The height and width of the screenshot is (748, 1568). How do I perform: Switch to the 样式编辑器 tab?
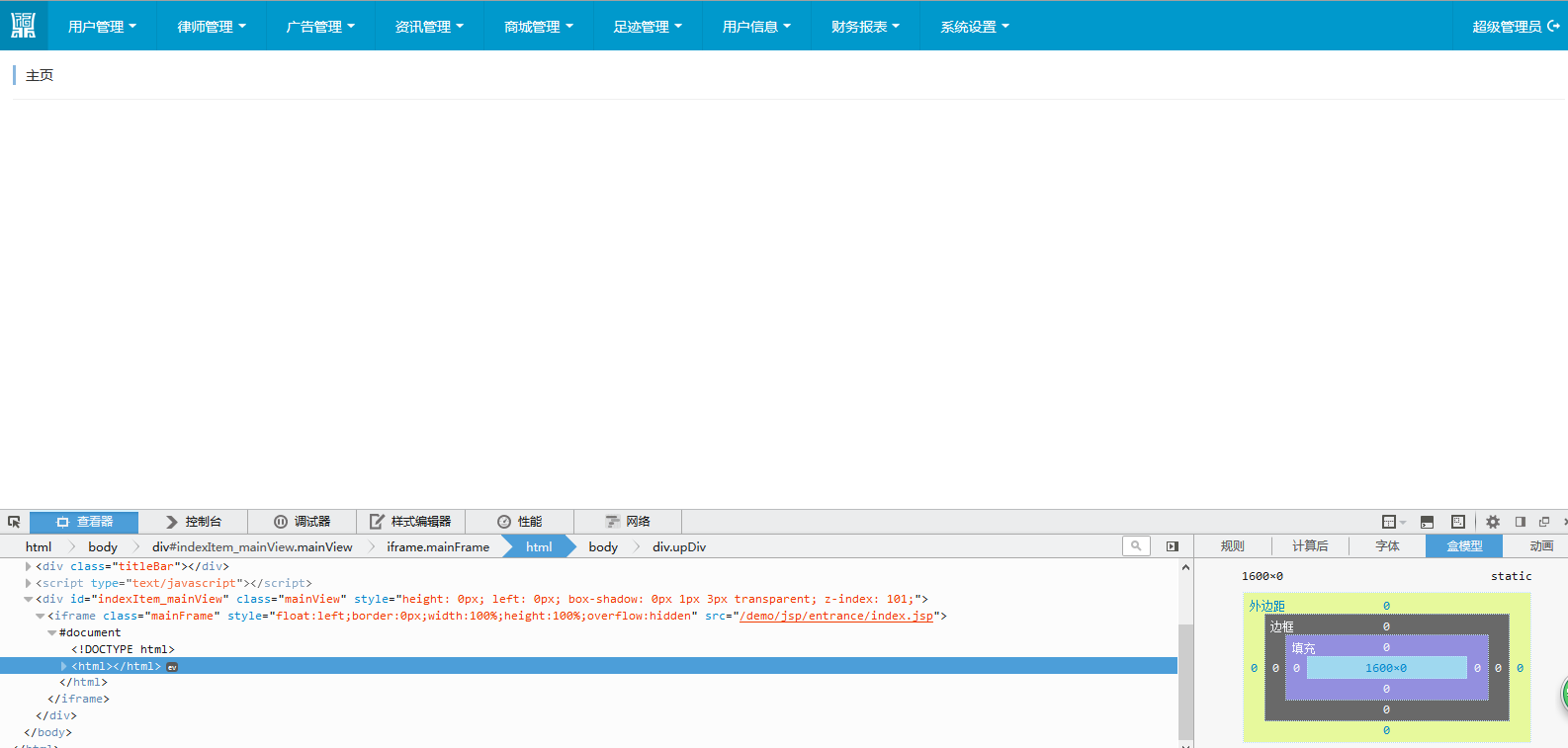pyautogui.click(x=410, y=522)
